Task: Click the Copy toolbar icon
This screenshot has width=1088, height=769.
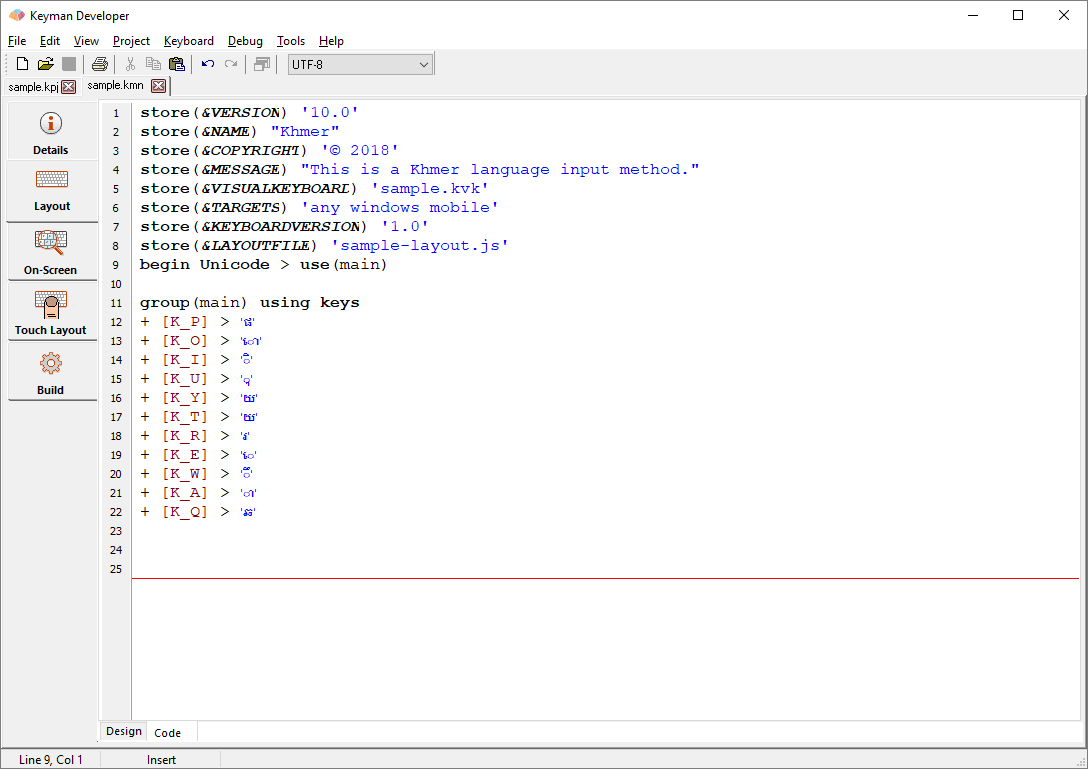Action: click(x=153, y=65)
